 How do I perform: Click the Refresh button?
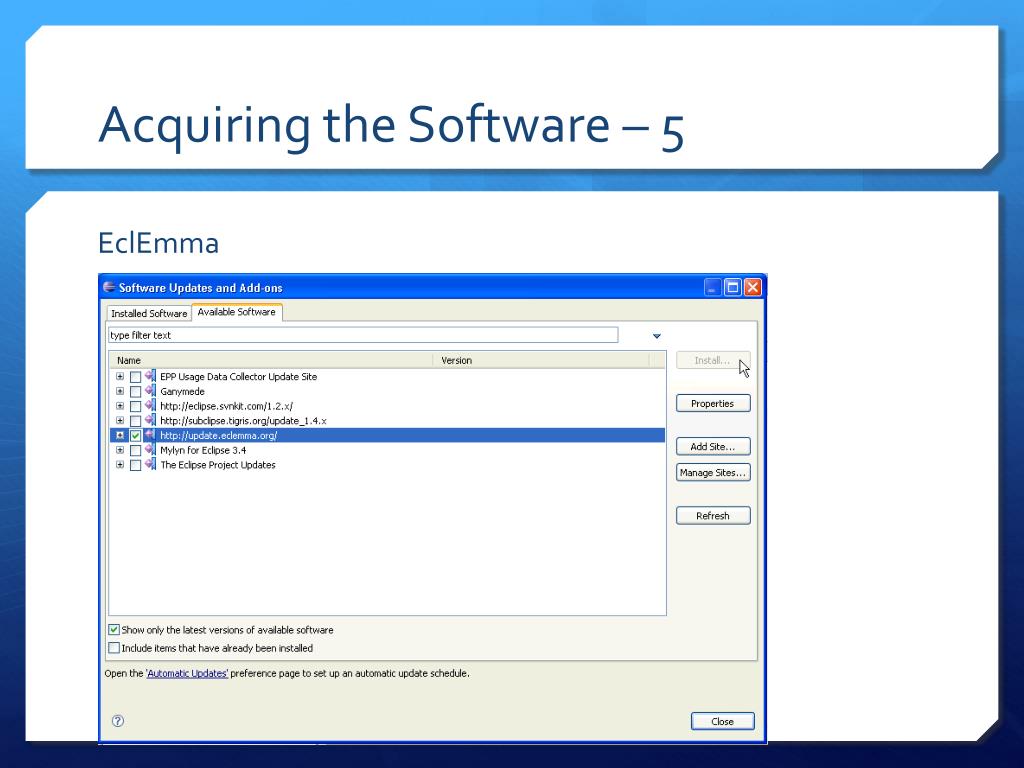pyautogui.click(x=712, y=516)
